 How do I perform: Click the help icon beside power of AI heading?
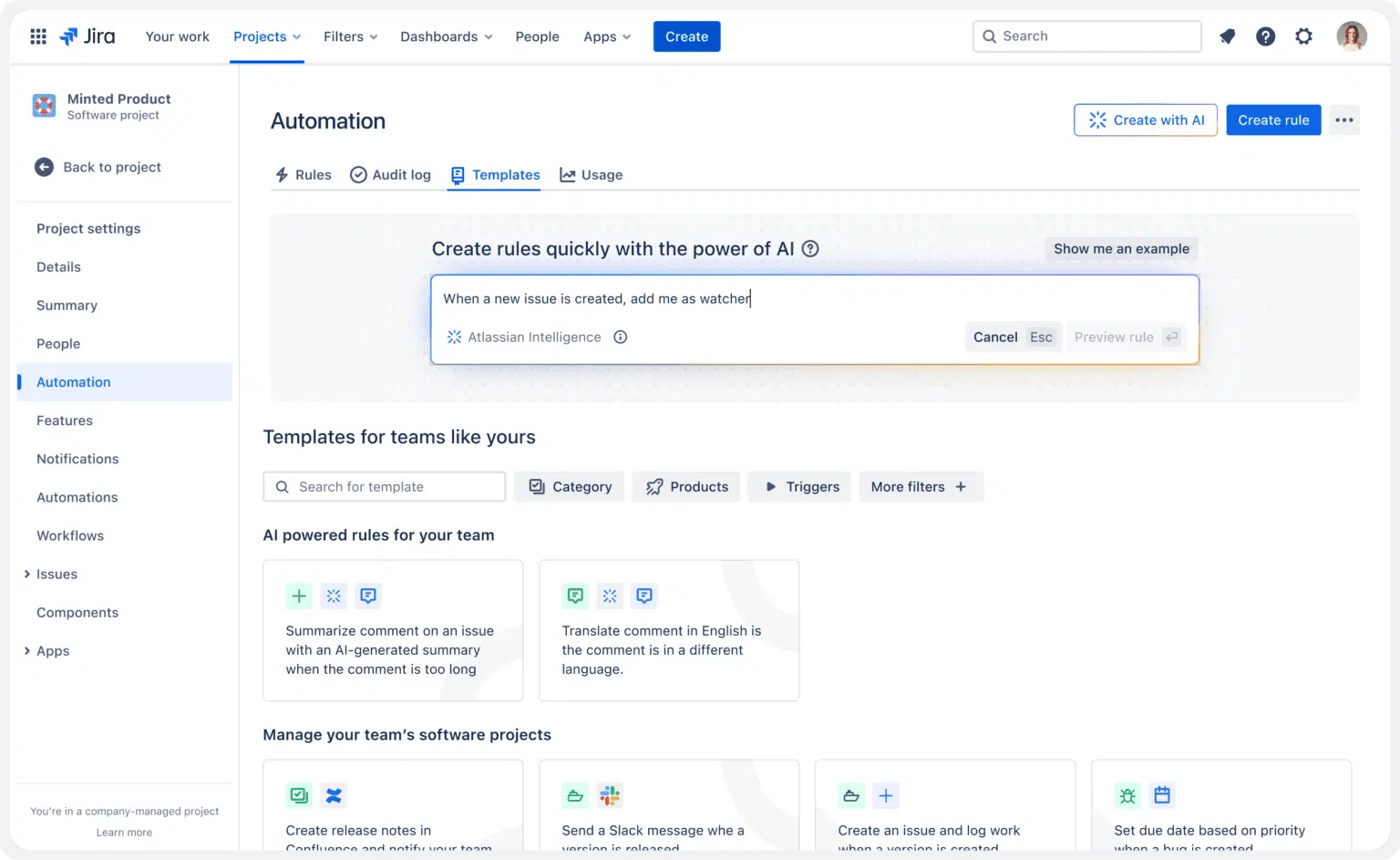(810, 249)
